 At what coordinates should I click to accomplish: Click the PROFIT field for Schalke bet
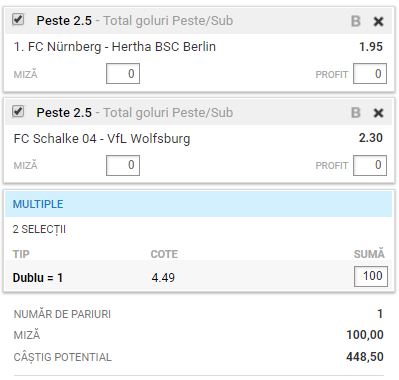point(370,165)
